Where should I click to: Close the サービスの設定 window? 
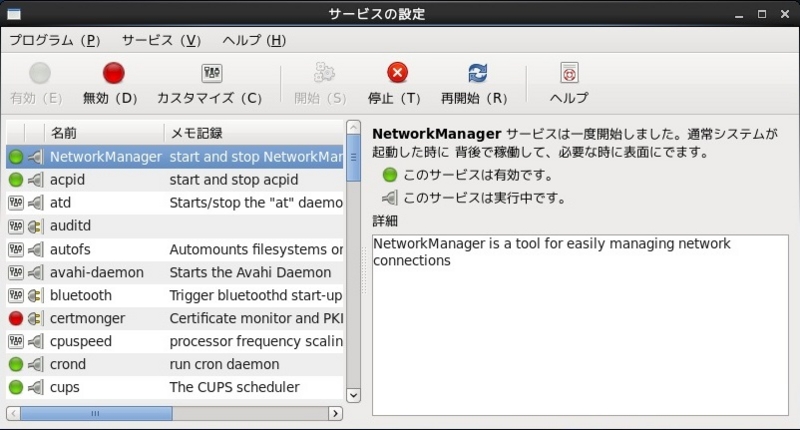pyautogui.click(x=785, y=14)
